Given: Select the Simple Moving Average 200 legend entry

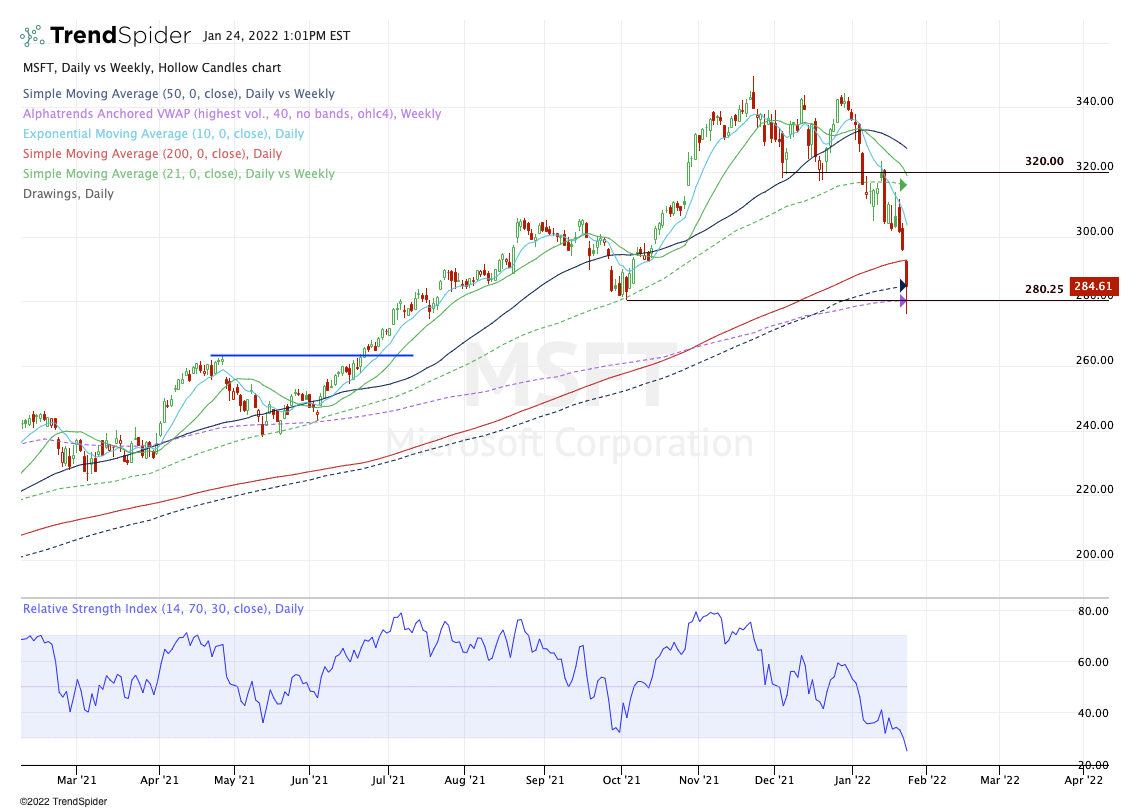Looking at the screenshot, I should coord(152,154).
